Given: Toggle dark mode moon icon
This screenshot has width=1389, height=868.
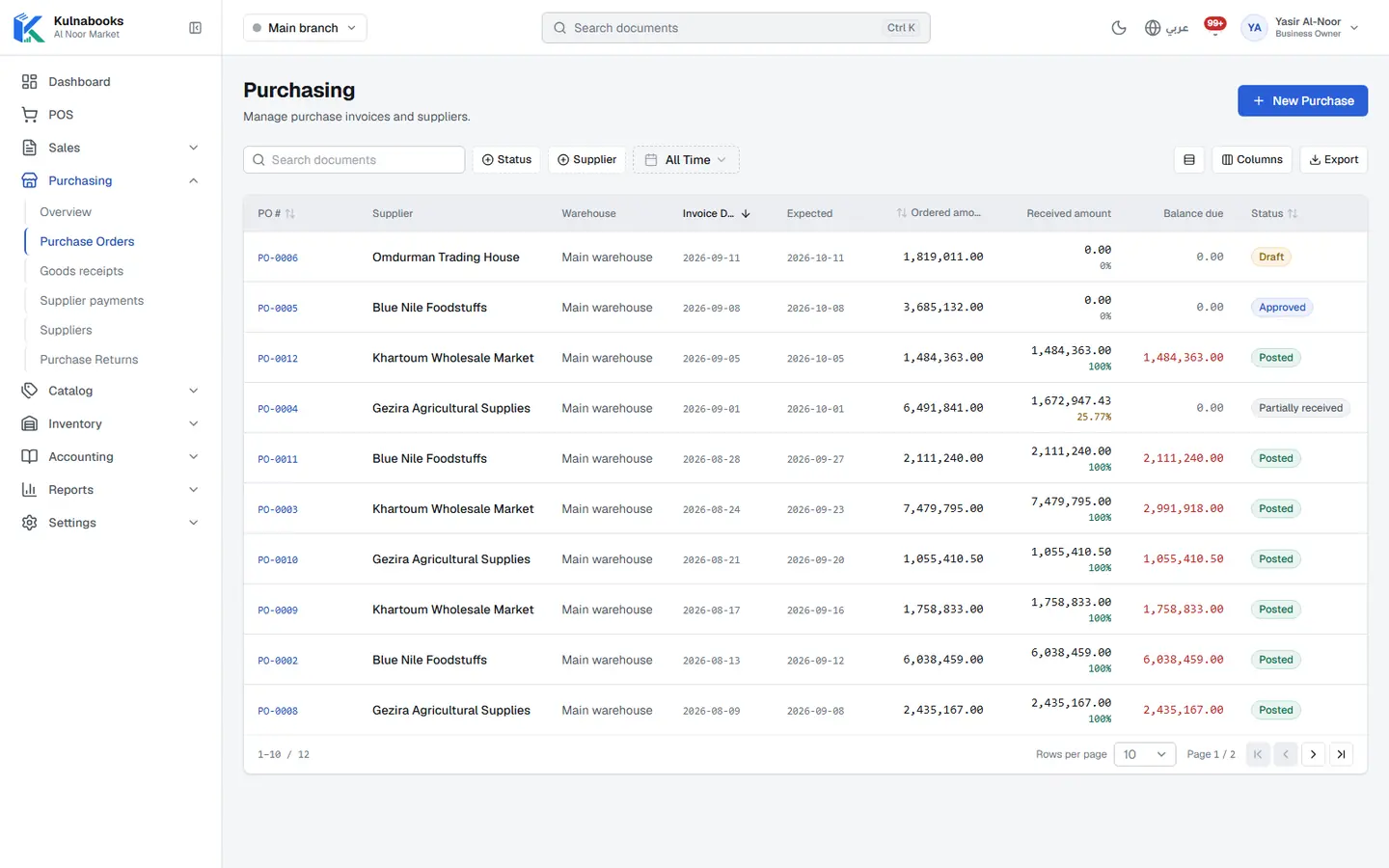Looking at the screenshot, I should (1119, 28).
